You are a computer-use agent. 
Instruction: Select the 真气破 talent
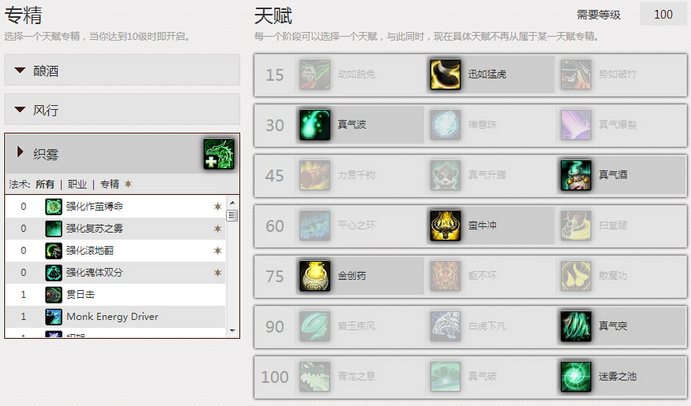click(490, 376)
